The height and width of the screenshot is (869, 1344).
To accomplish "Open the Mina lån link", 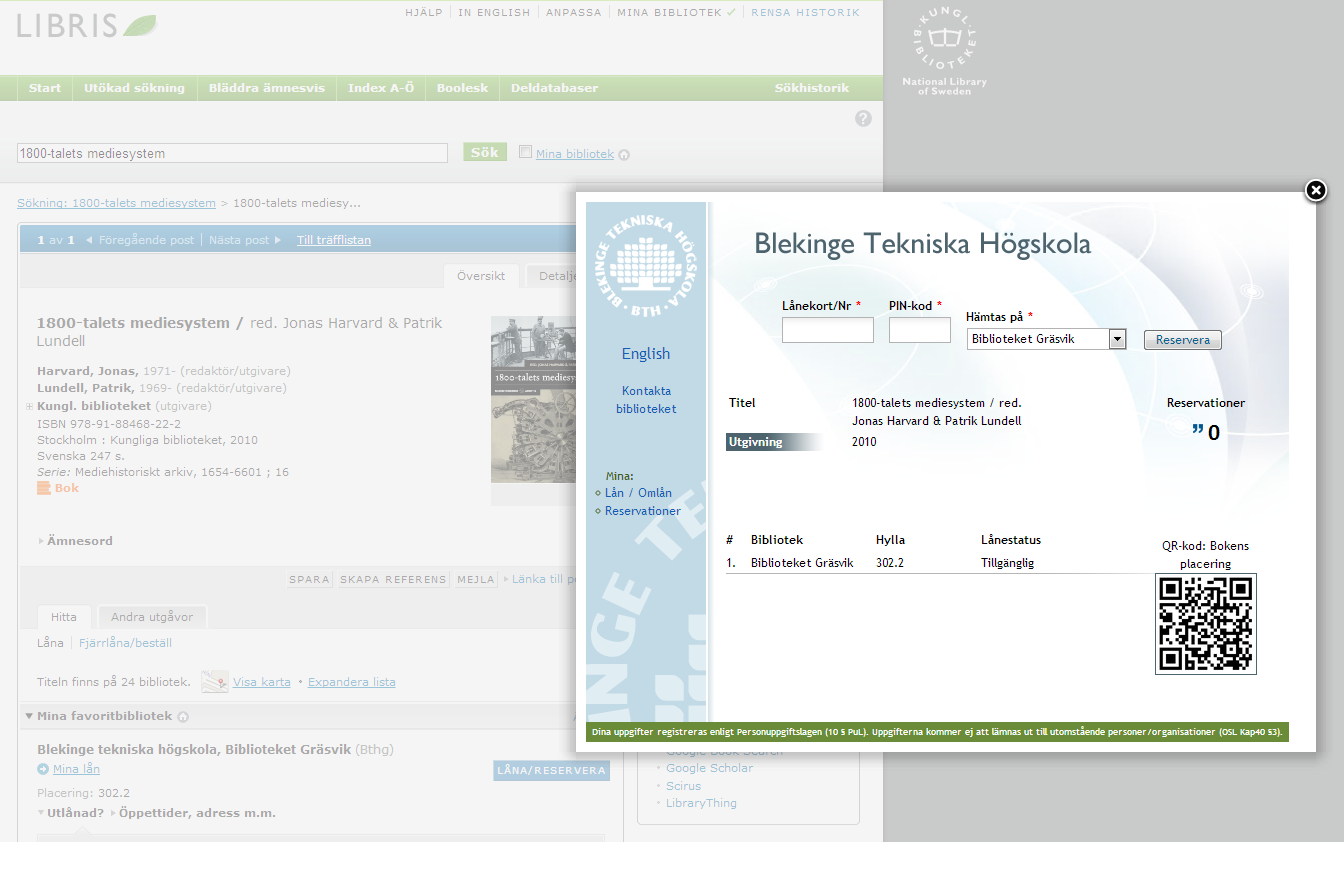I will 76,769.
